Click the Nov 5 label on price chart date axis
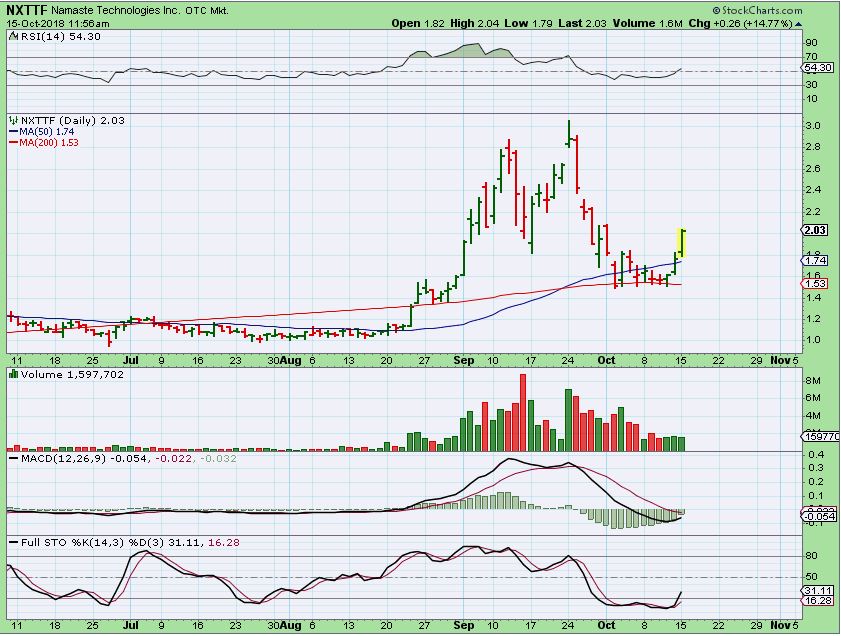Image resolution: width=841 pixels, height=636 pixels. (784, 360)
